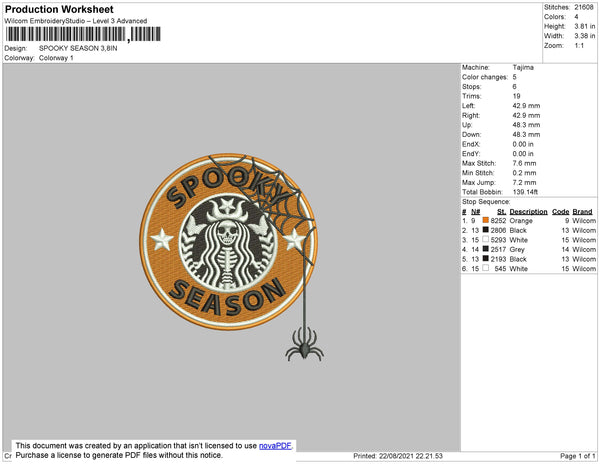Click the Up value '48.3 mm'
Screen dimensions: 600x464
pos(527,125)
